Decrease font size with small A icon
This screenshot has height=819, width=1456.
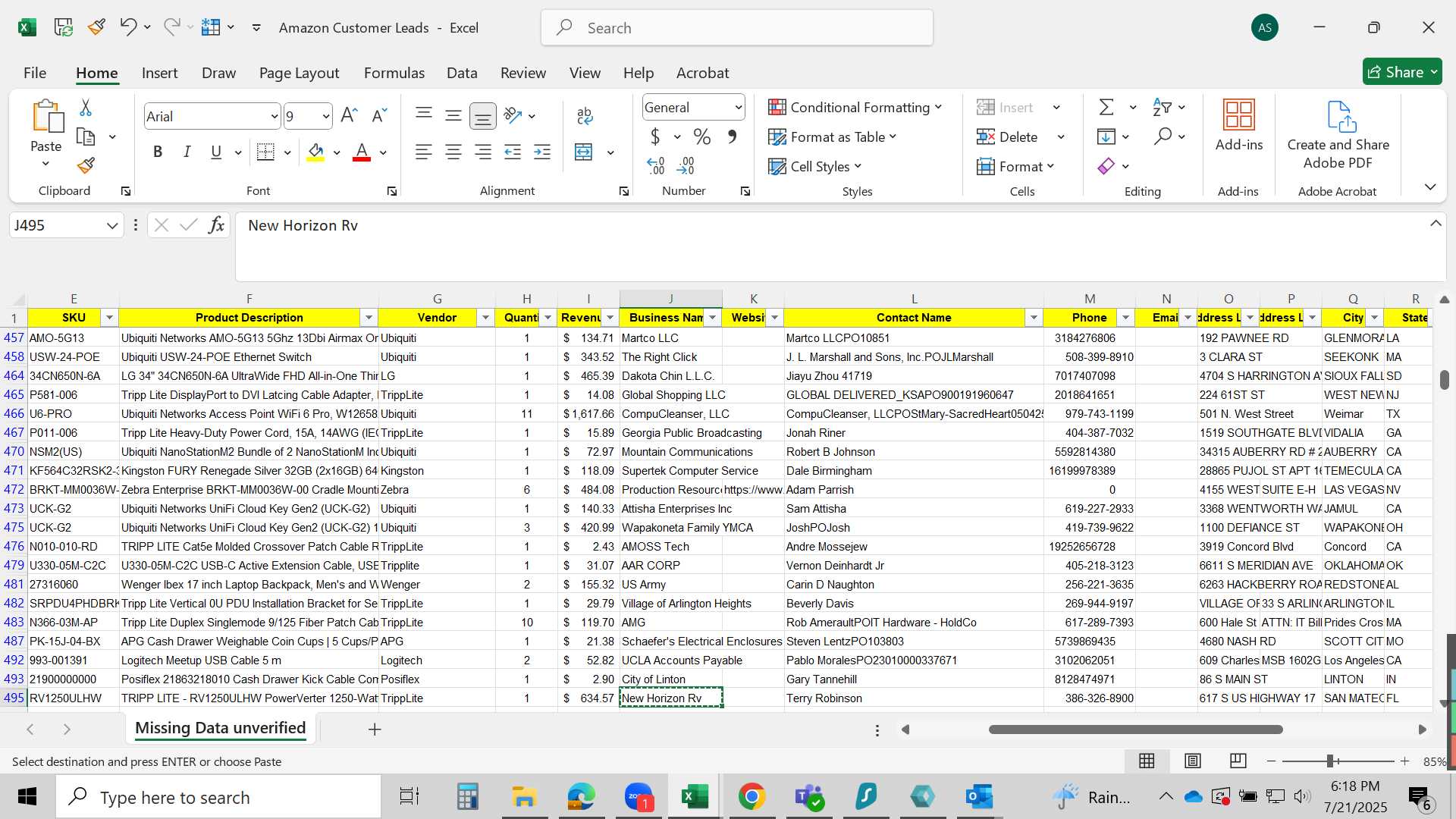(378, 115)
